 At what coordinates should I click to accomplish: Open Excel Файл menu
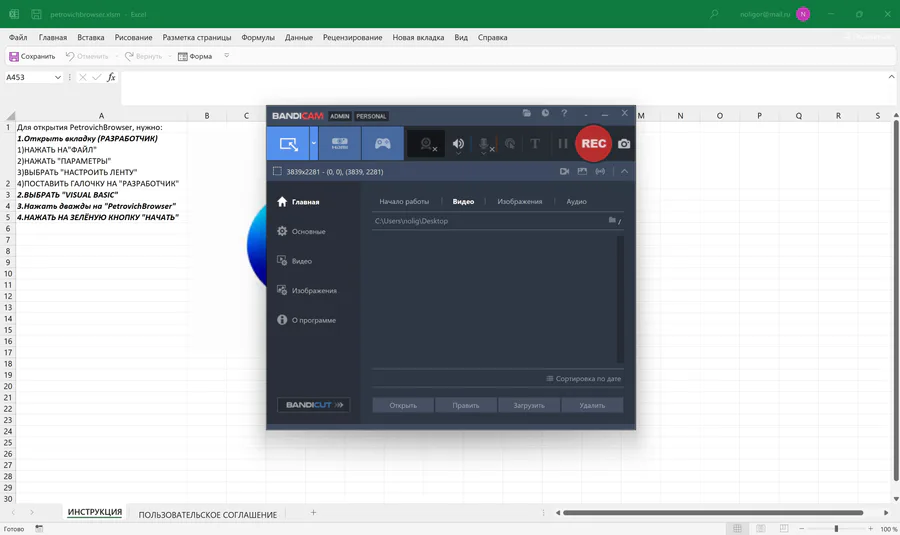18,37
